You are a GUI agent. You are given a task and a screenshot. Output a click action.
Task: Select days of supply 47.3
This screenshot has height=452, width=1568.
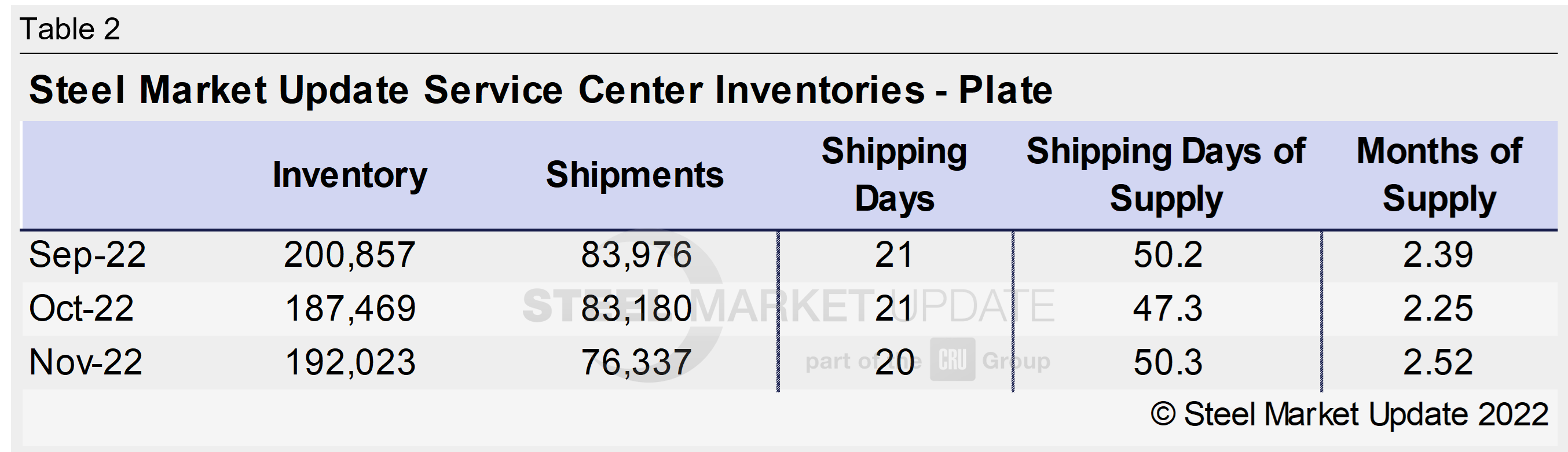tap(1167, 308)
